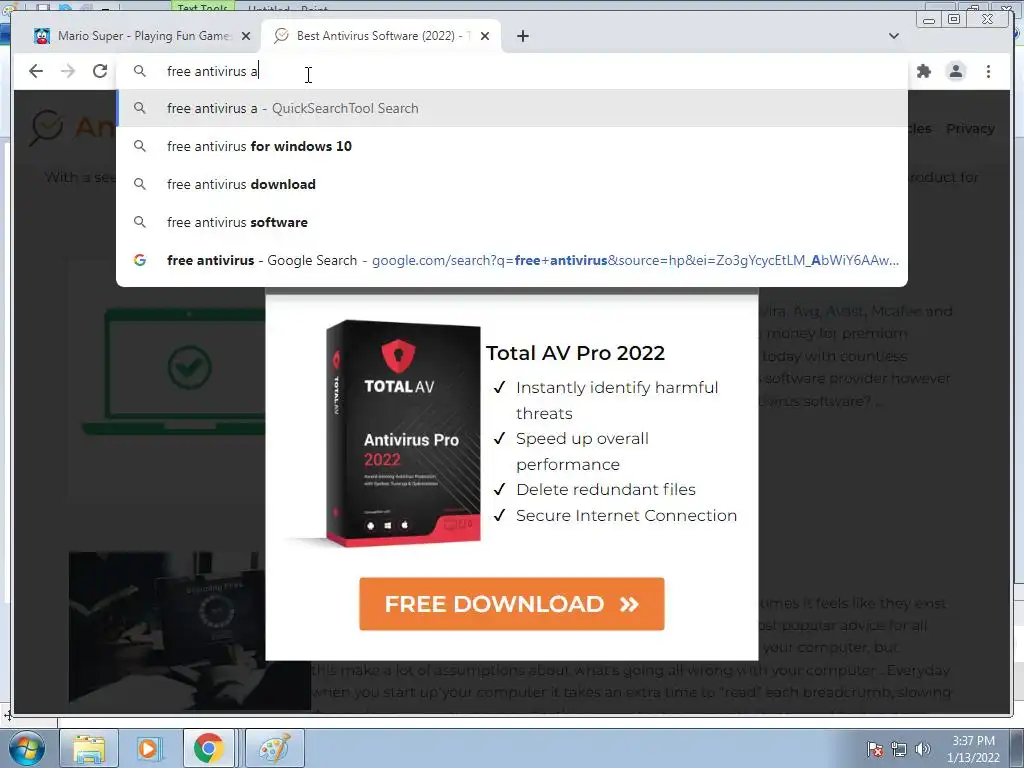Switch to Chrome via the taskbar icon
This screenshot has height=768, width=1024.
point(208,749)
